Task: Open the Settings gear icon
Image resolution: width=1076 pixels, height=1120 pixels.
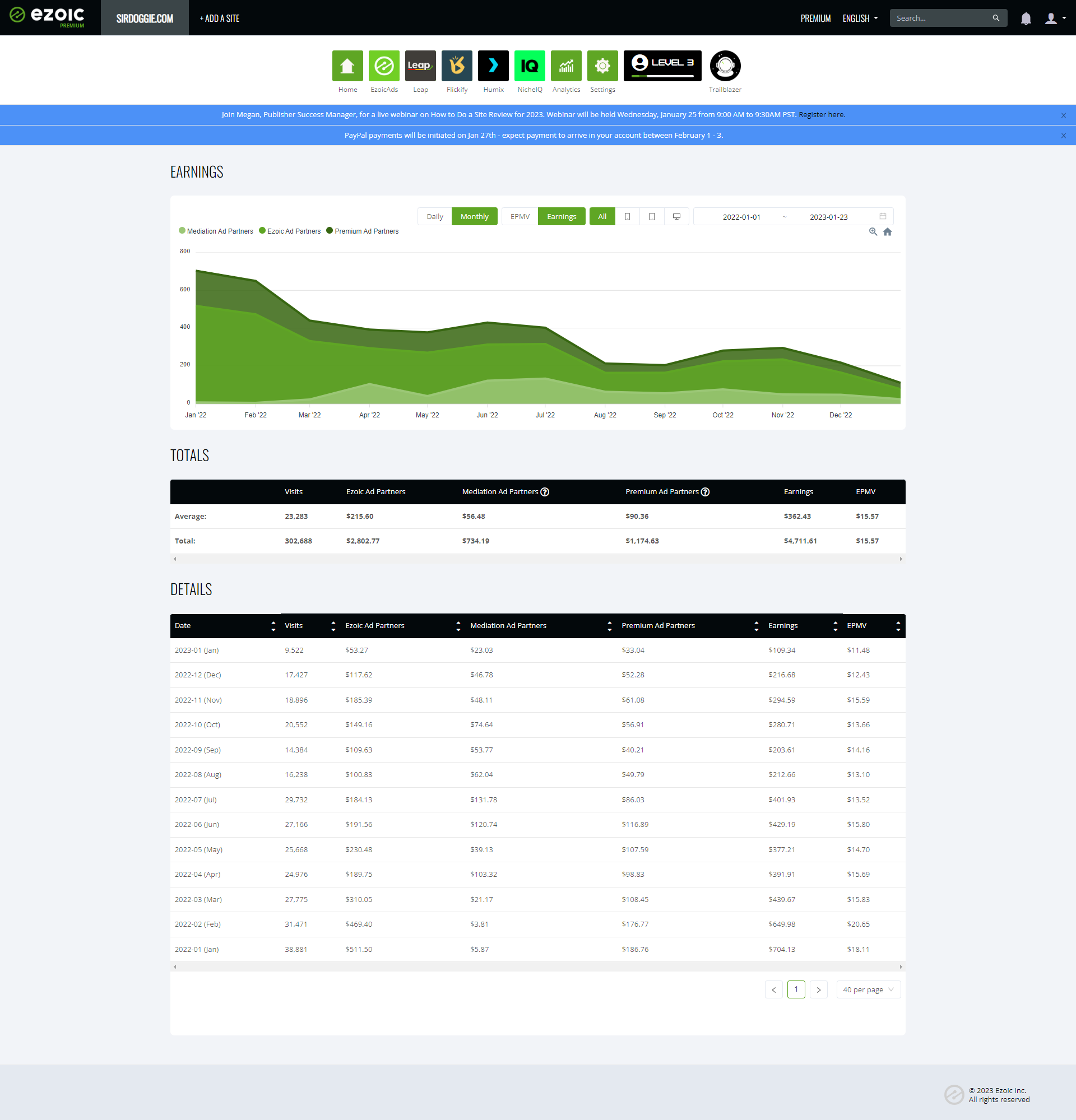Action: coord(603,66)
